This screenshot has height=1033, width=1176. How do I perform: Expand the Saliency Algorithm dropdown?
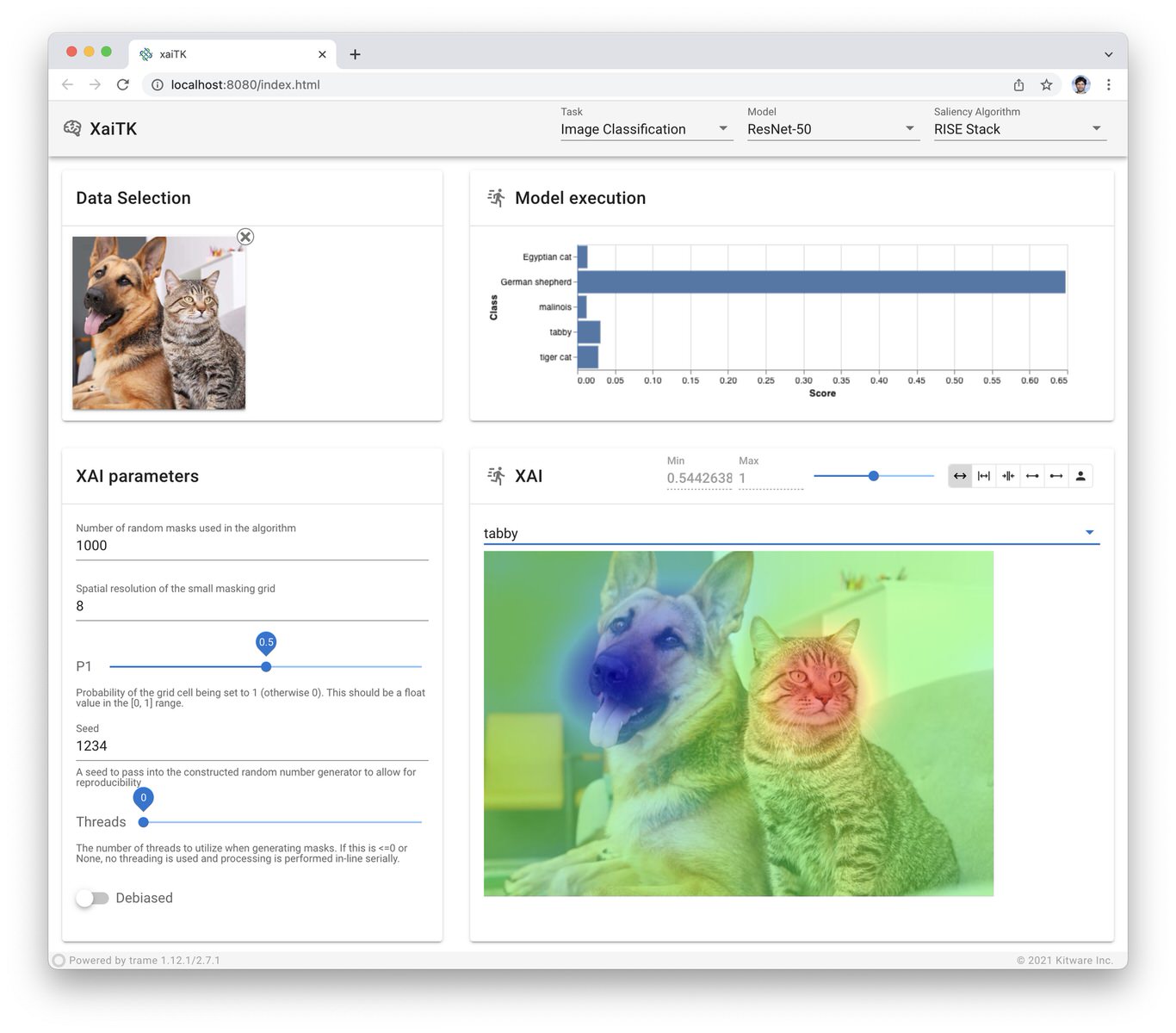click(x=1018, y=129)
